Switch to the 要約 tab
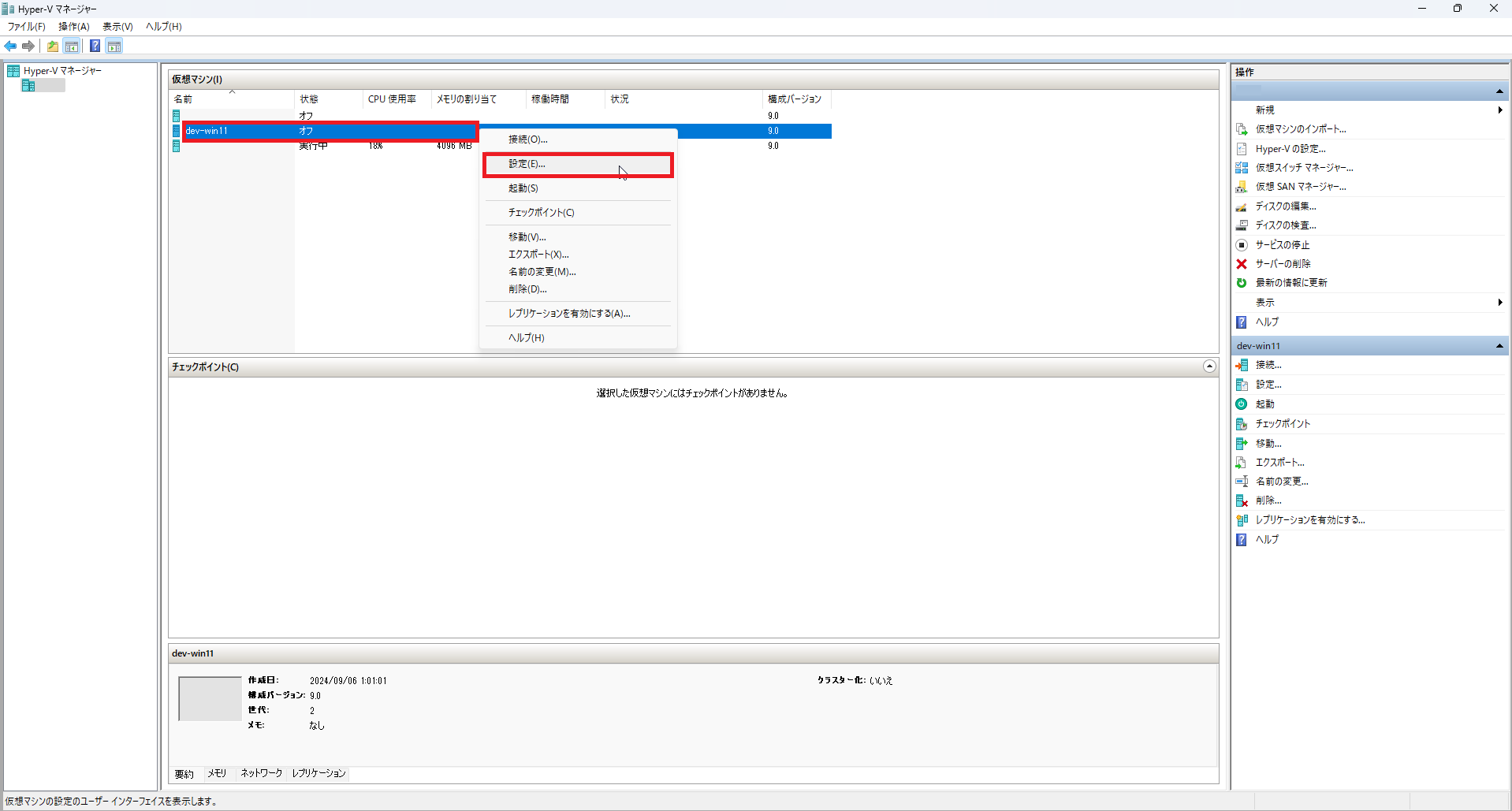 tap(184, 774)
